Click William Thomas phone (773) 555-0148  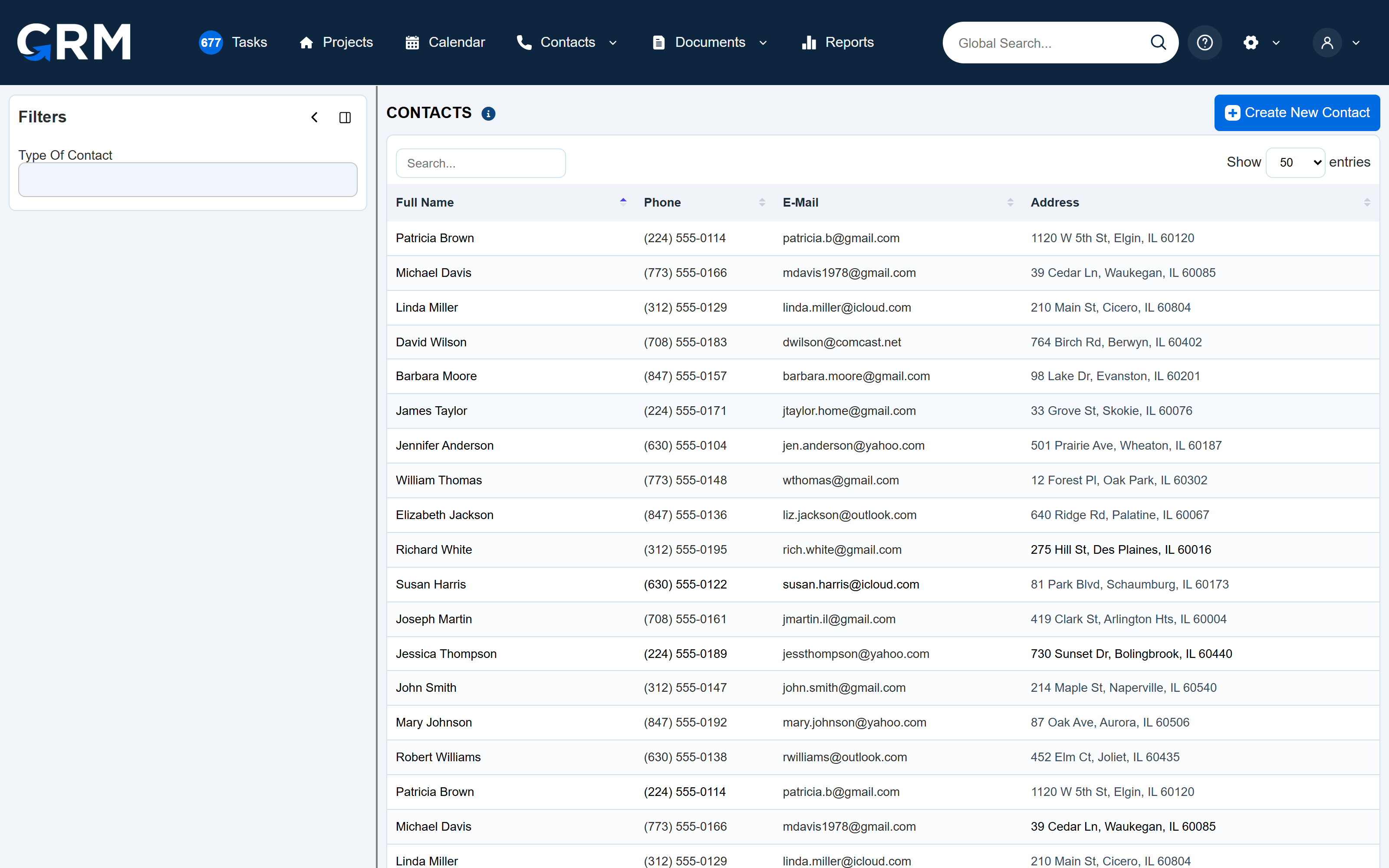[x=685, y=480]
